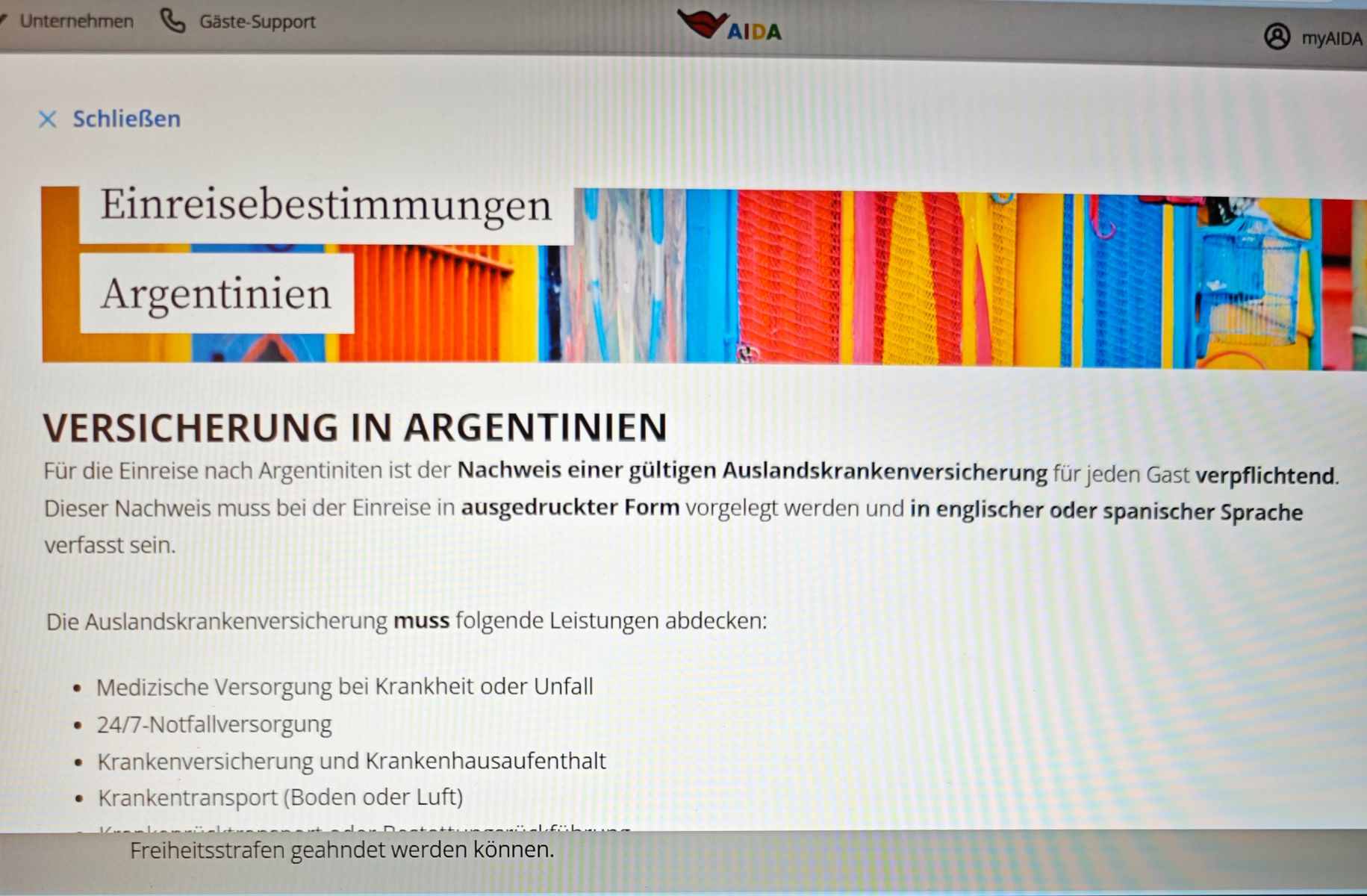Click the blue X close icon
This screenshot has width=1367, height=896.
[x=47, y=119]
